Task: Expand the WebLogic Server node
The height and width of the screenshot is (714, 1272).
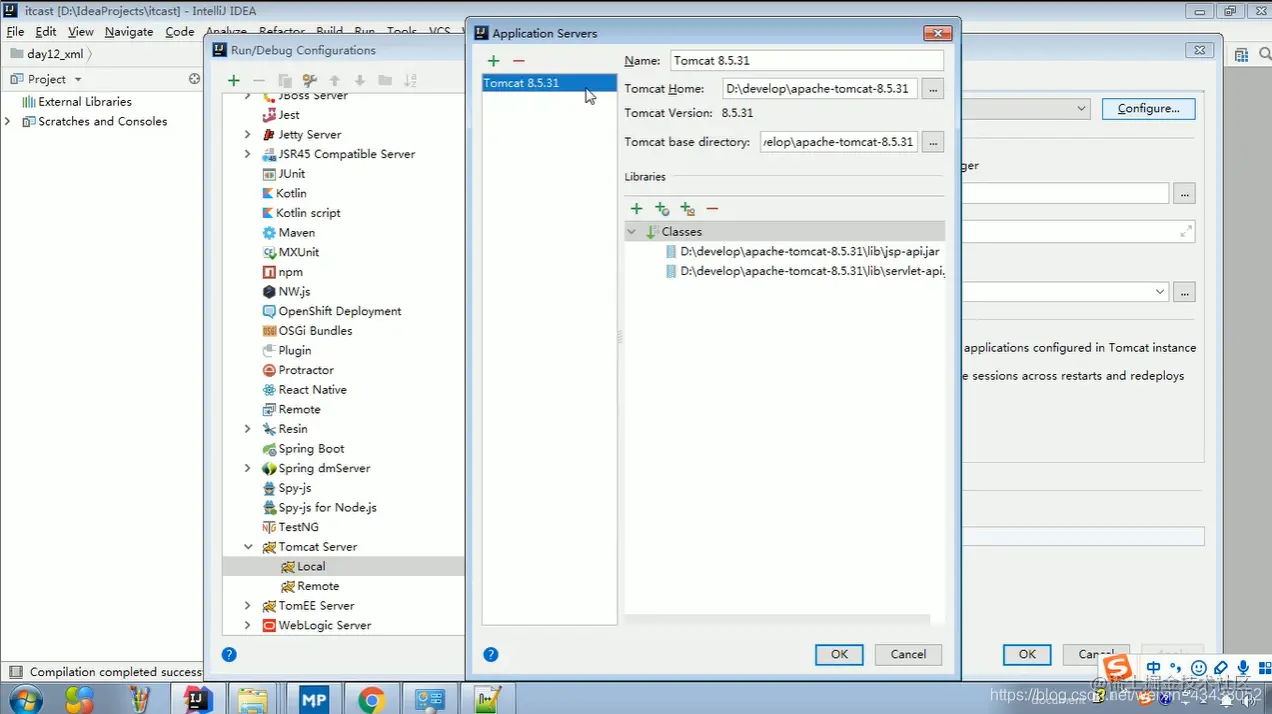Action: [x=248, y=625]
